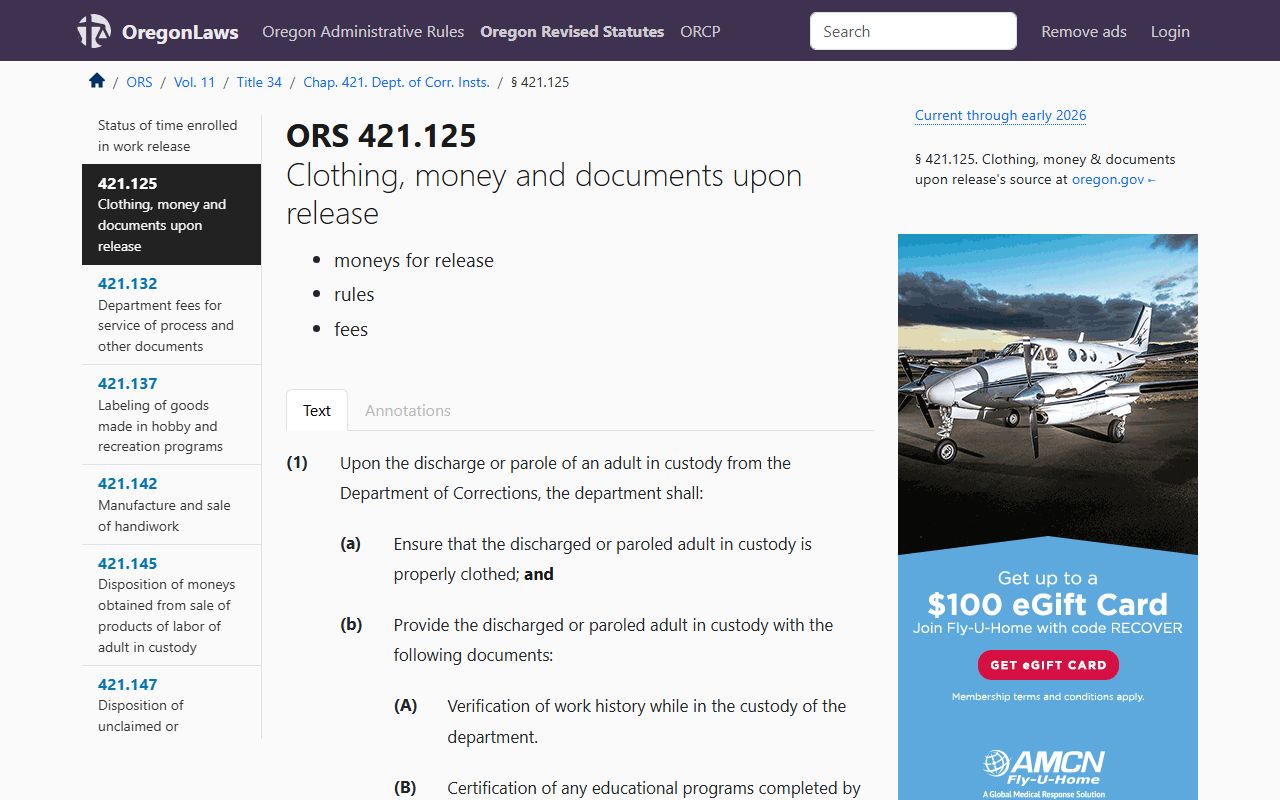Open Current through early 2026 link
Viewport: 1280px width, 800px height.
(1000, 115)
